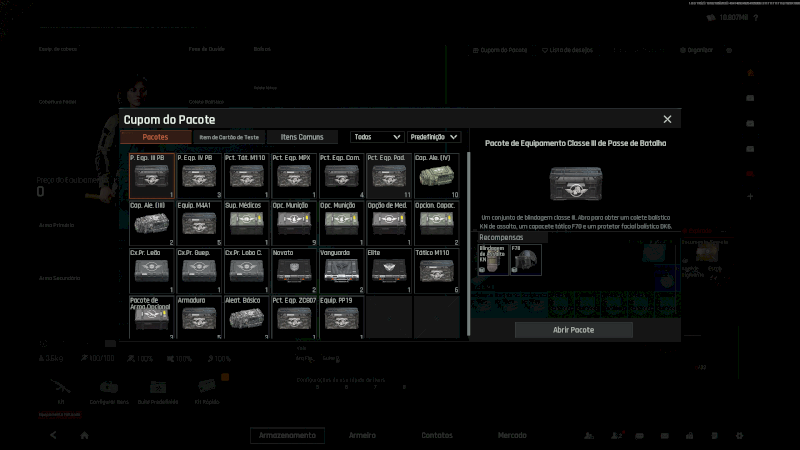Image resolution: width=800 pixels, height=450 pixels.
Task: Close the Cupom do Pacote dialog
Action: tap(667, 119)
